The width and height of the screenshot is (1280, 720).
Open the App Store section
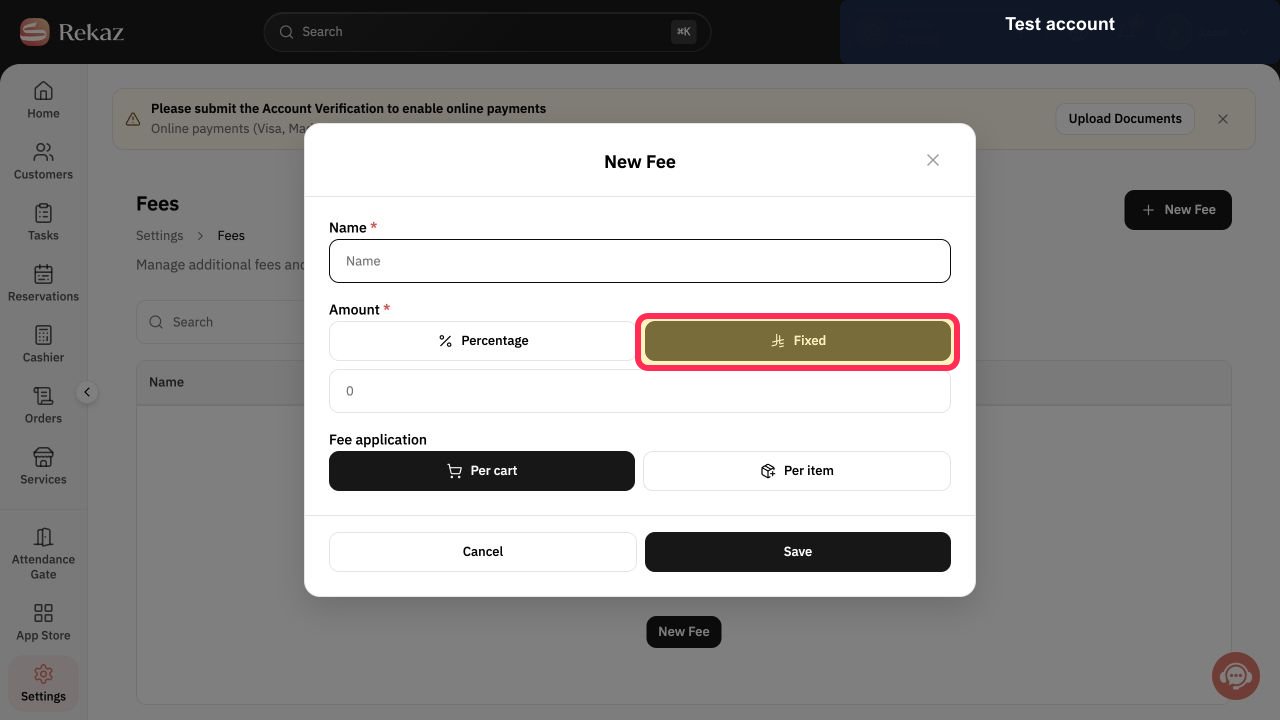coord(43,622)
